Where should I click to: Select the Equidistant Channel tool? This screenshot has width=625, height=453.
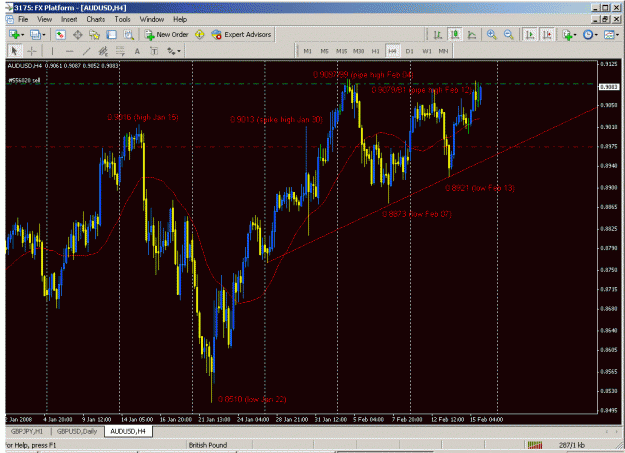[103, 51]
